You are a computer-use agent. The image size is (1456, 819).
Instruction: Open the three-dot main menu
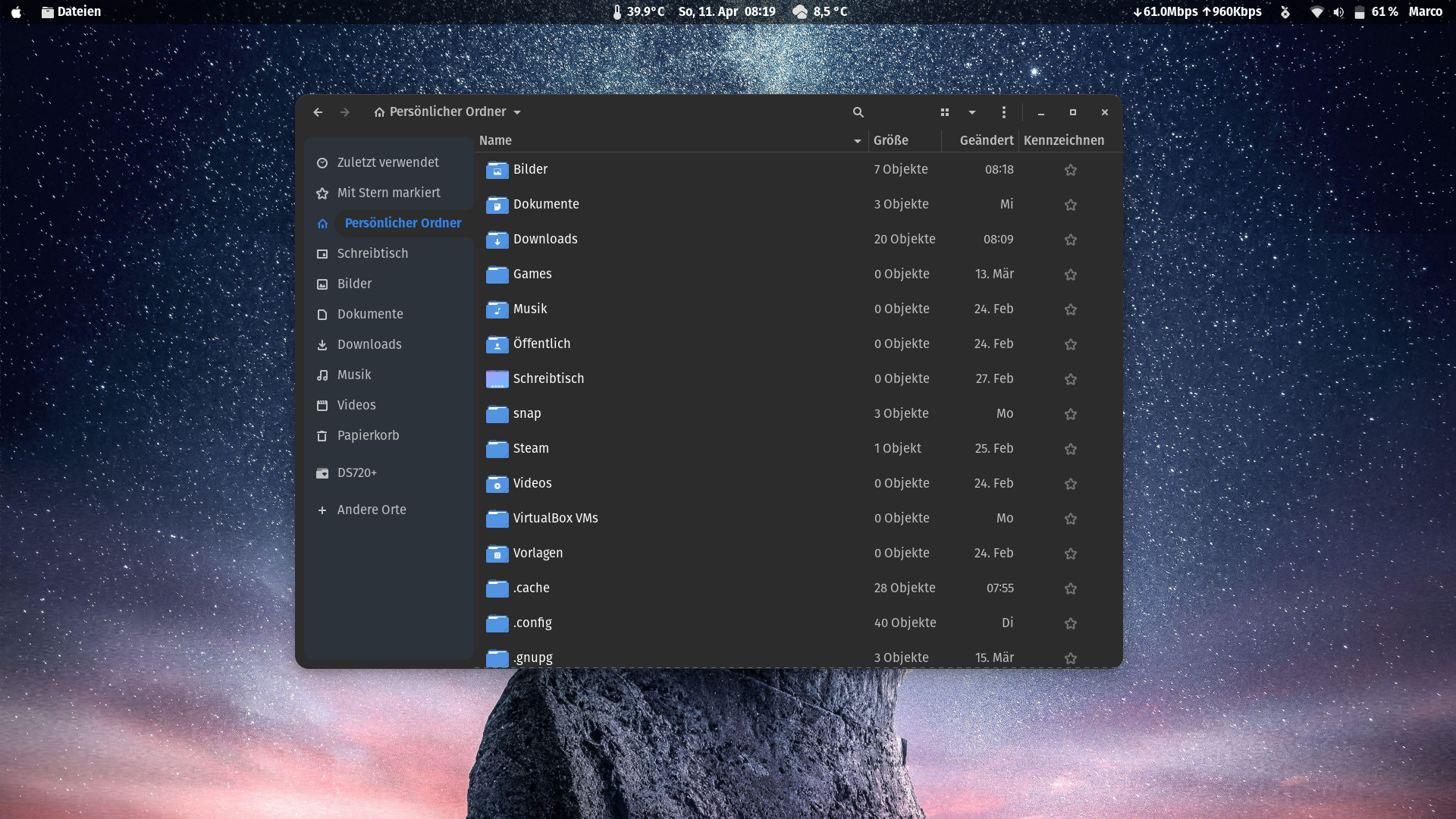pyautogui.click(x=1003, y=112)
